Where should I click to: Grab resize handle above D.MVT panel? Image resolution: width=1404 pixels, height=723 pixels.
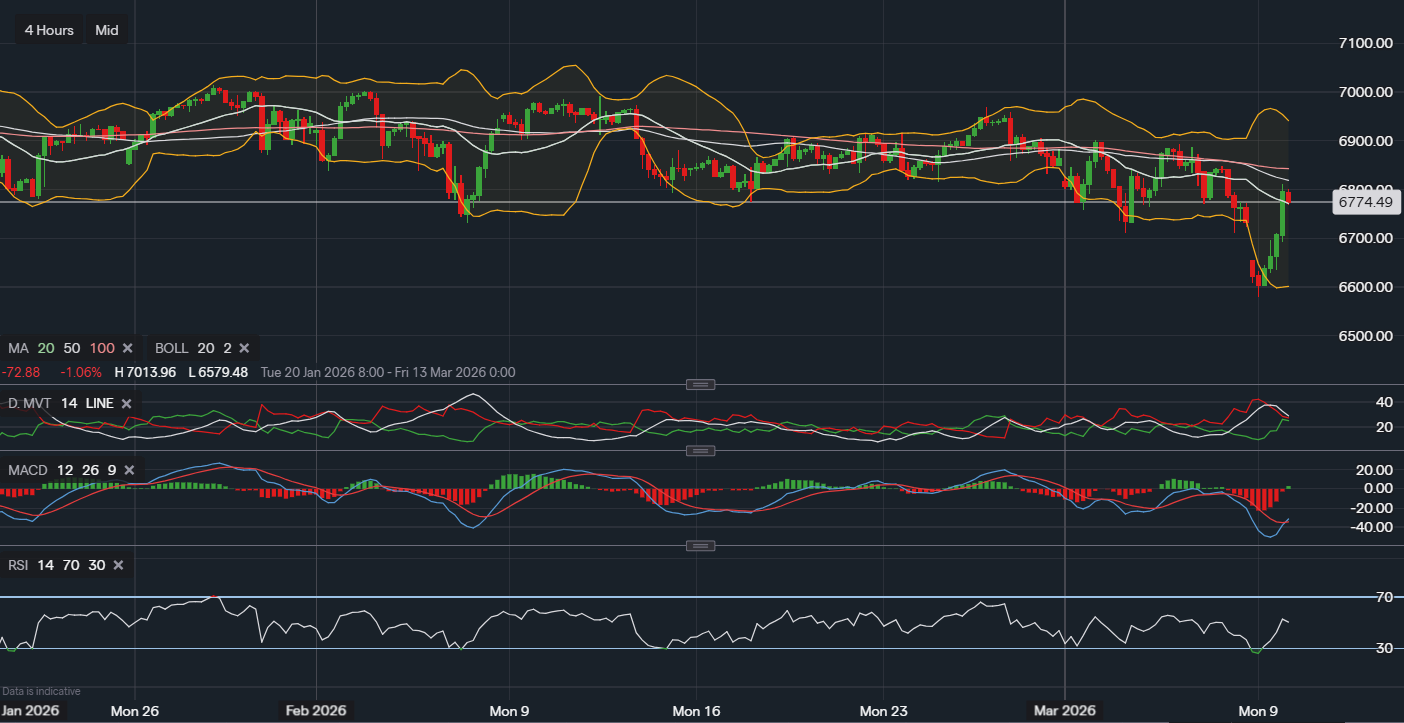coord(700,384)
